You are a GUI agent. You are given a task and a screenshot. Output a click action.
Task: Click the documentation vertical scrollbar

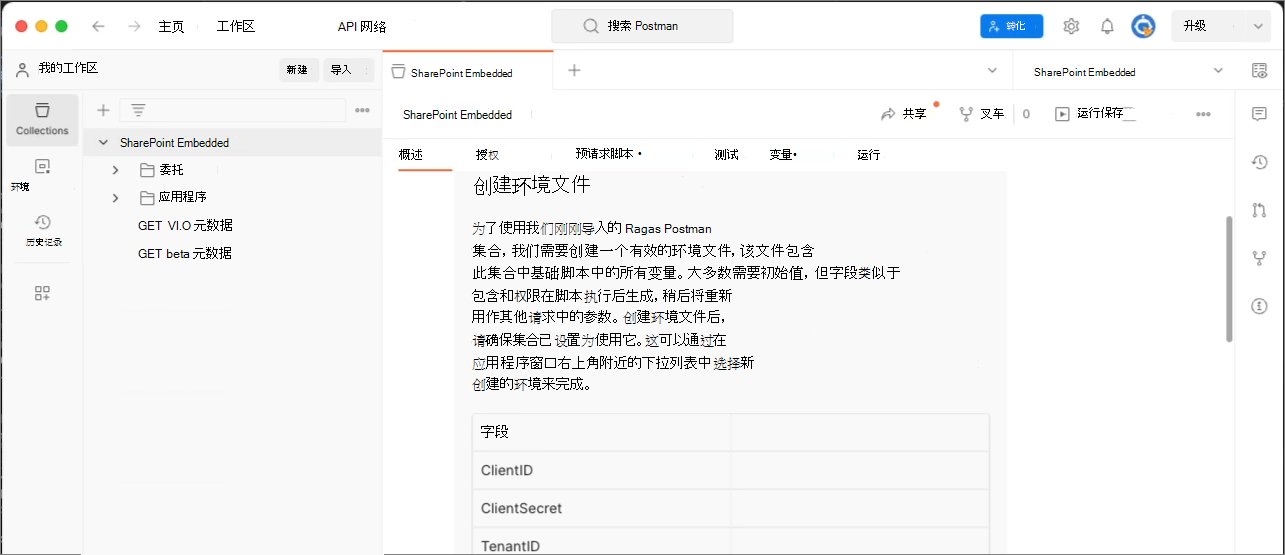coord(1229,279)
